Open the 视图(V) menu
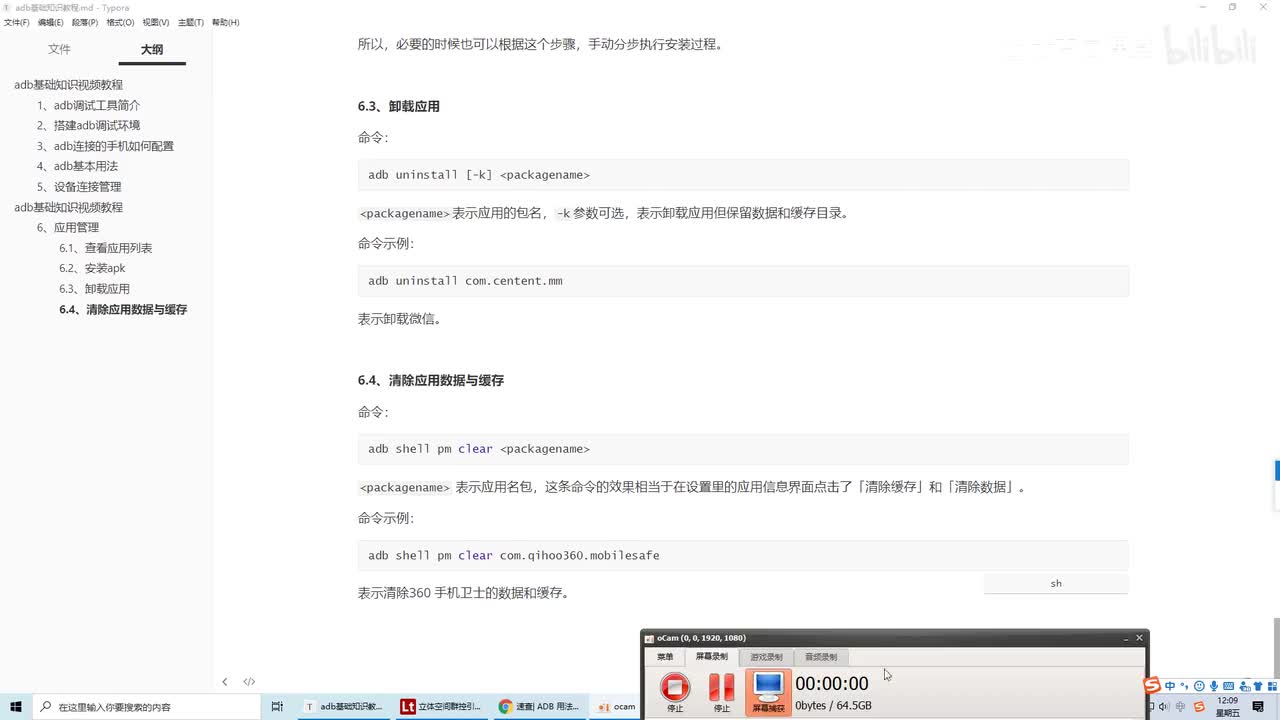 (155, 22)
